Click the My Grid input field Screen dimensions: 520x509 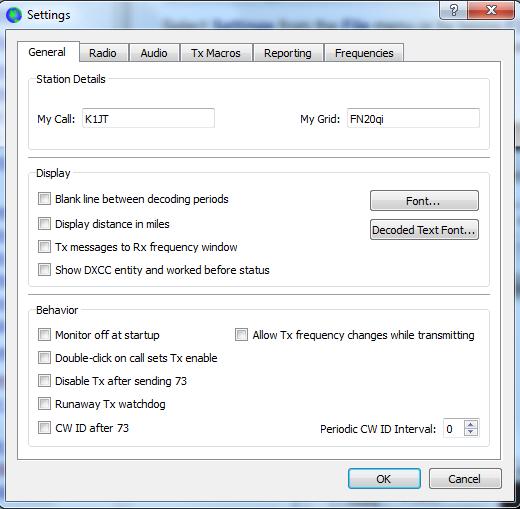tap(413, 118)
